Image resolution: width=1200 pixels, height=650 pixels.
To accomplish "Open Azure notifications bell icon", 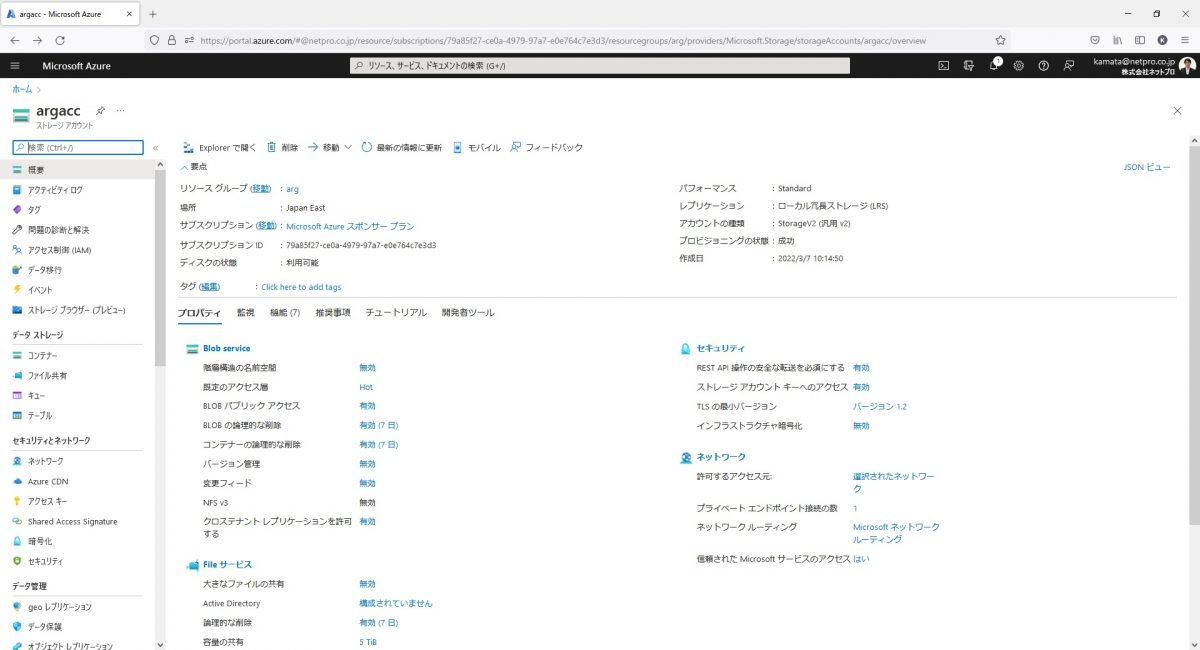I will coord(994,64).
